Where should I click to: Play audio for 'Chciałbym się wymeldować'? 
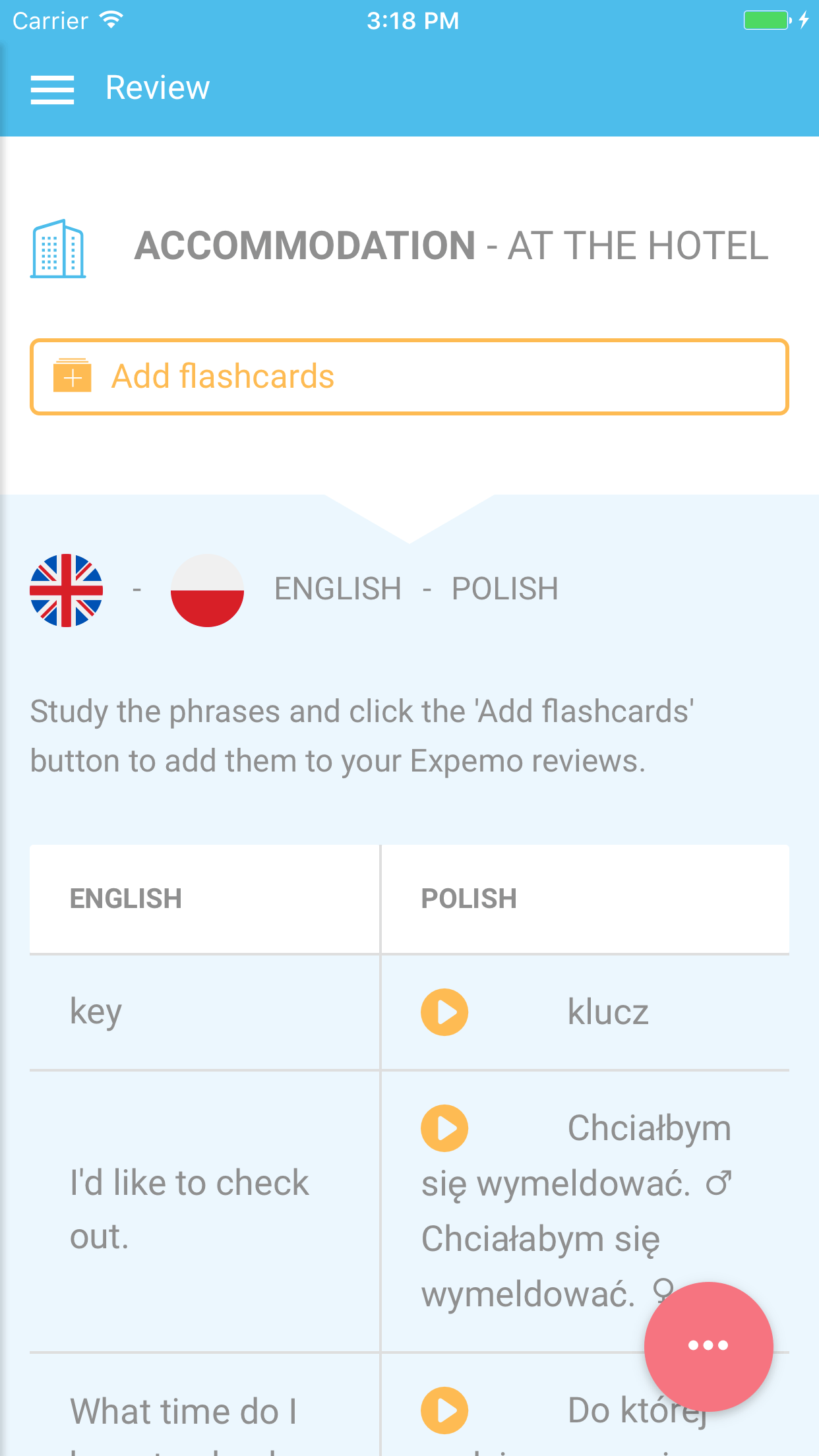pos(444,1128)
